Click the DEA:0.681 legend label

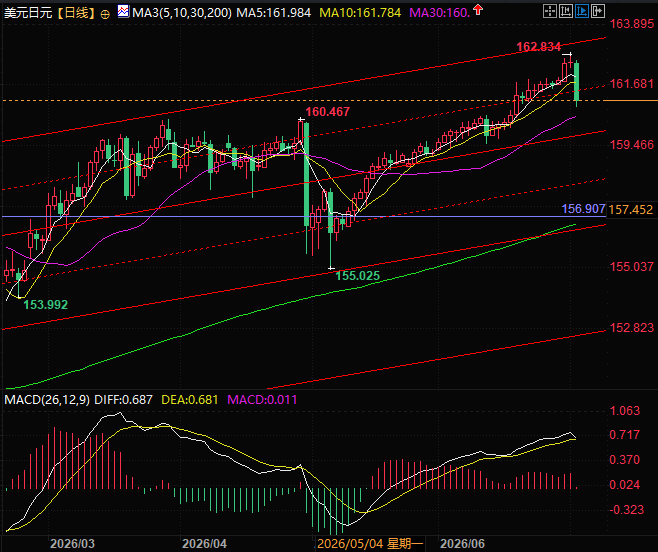(190, 400)
